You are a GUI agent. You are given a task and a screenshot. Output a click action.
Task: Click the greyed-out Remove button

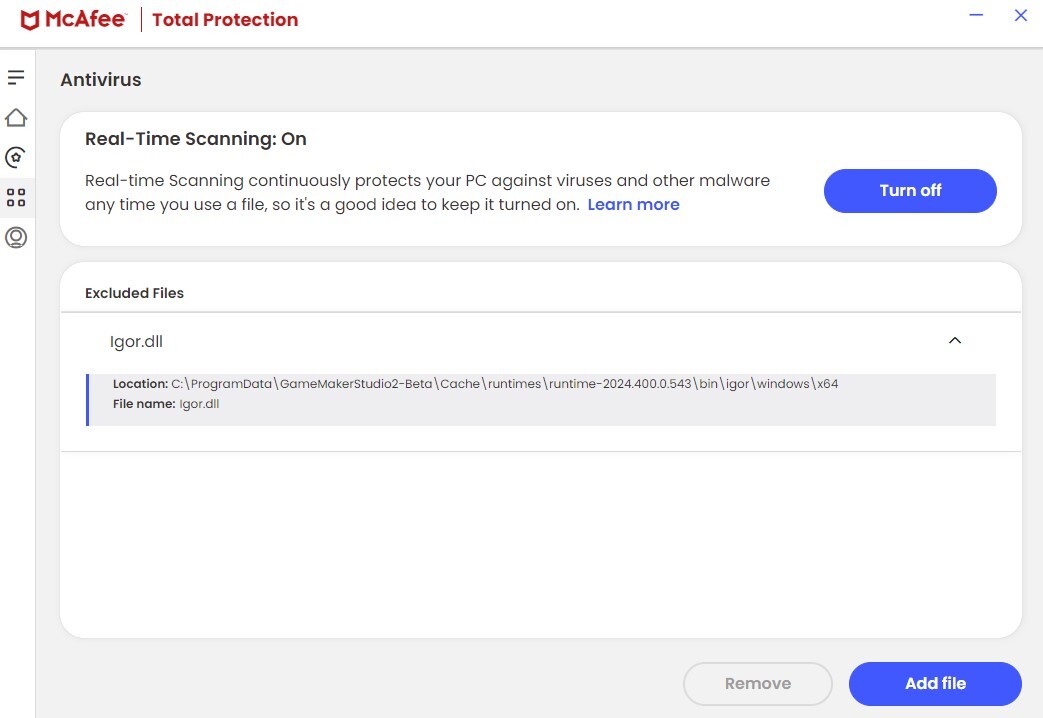pos(757,684)
